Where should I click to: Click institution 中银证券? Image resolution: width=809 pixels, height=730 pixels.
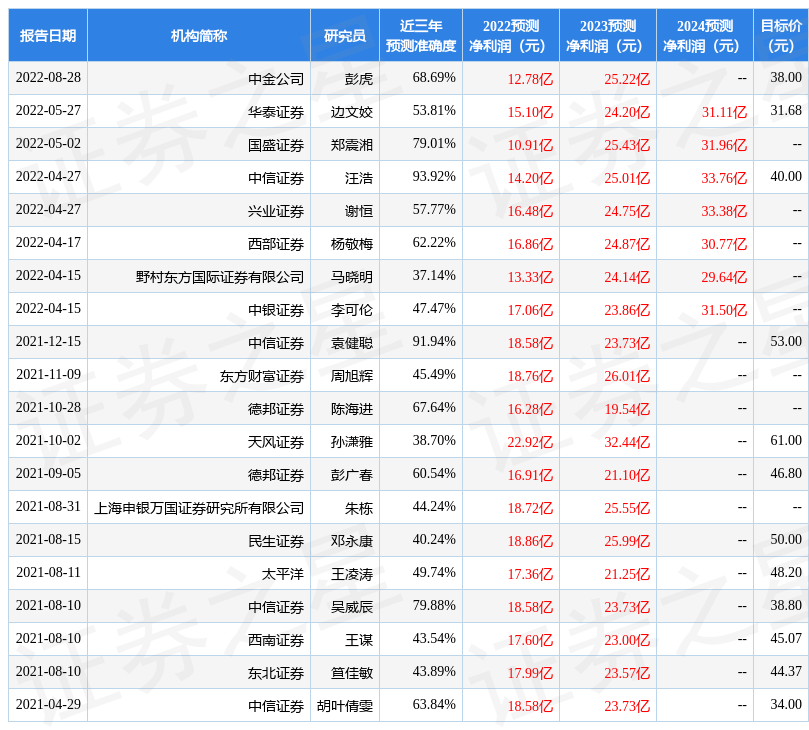(276, 310)
